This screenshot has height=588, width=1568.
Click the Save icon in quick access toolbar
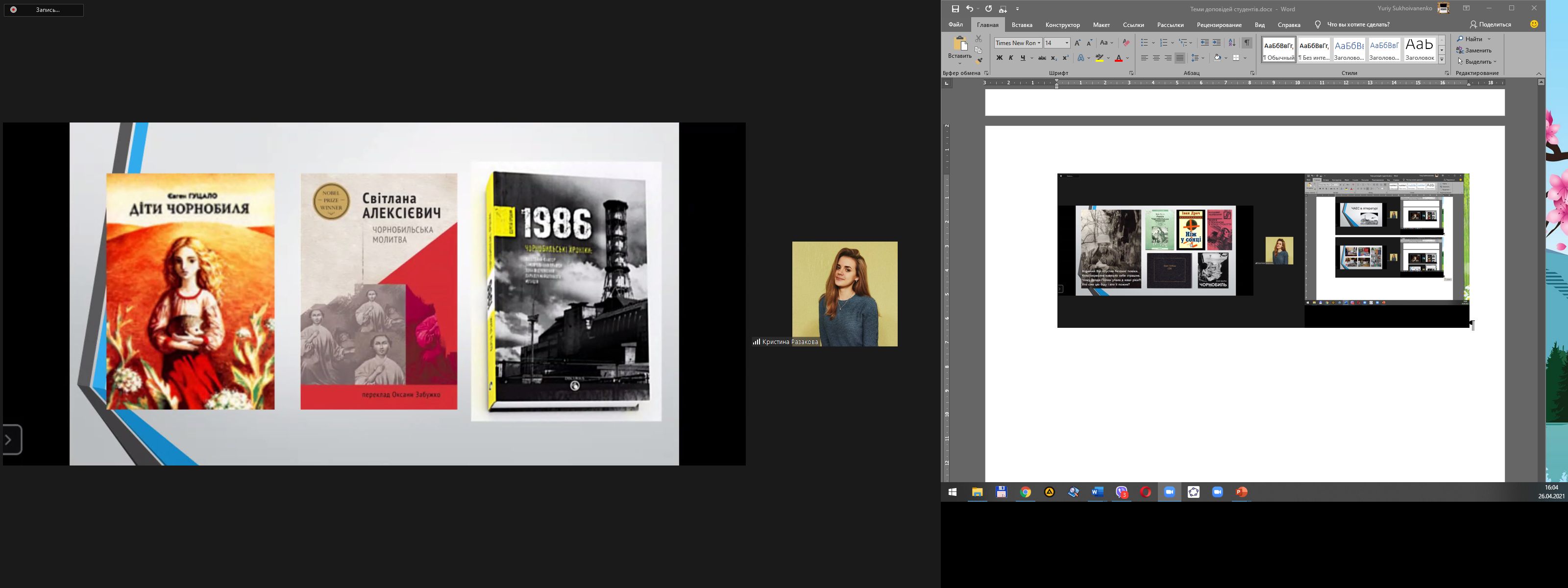point(955,8)
